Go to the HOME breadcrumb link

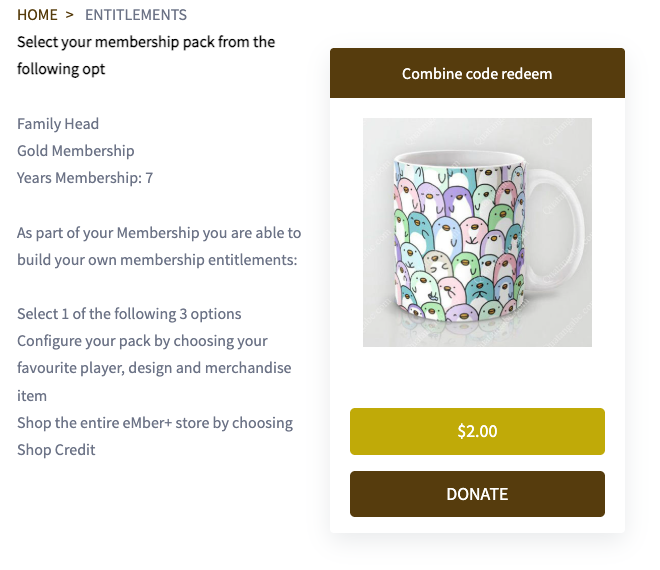coord(39,15)
